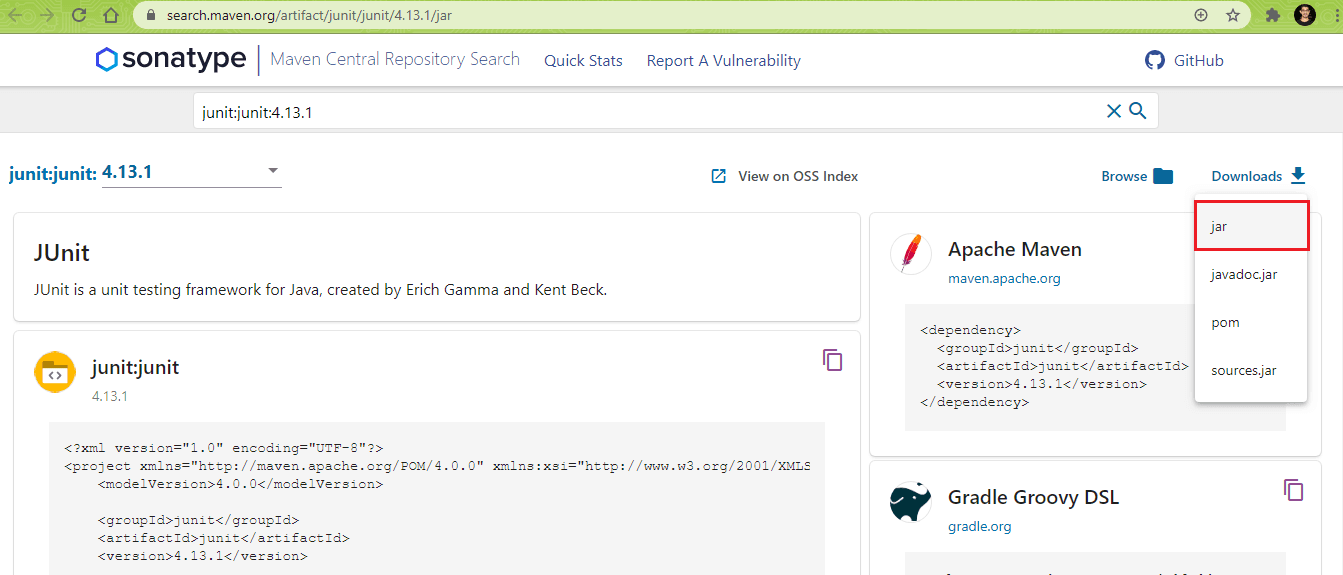
Task: Visit the maven.apache.org link
Action: coord(1004,279)
